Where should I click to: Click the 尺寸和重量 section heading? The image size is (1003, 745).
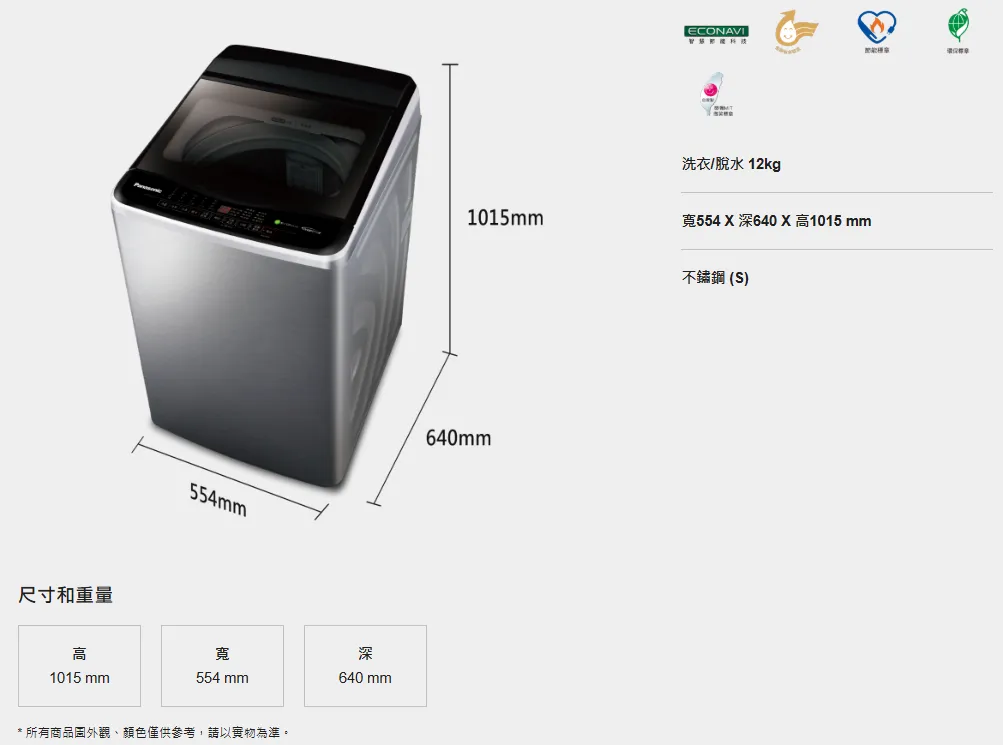coord(66,595)
